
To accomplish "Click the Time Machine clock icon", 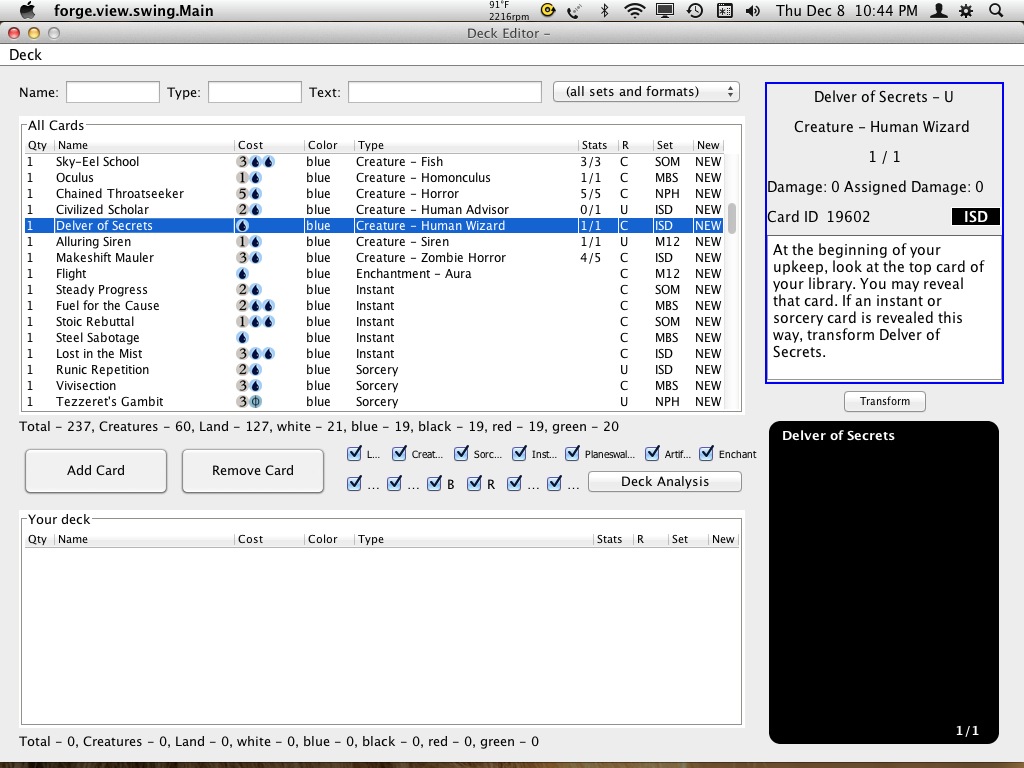I will (x=694, y=11).
